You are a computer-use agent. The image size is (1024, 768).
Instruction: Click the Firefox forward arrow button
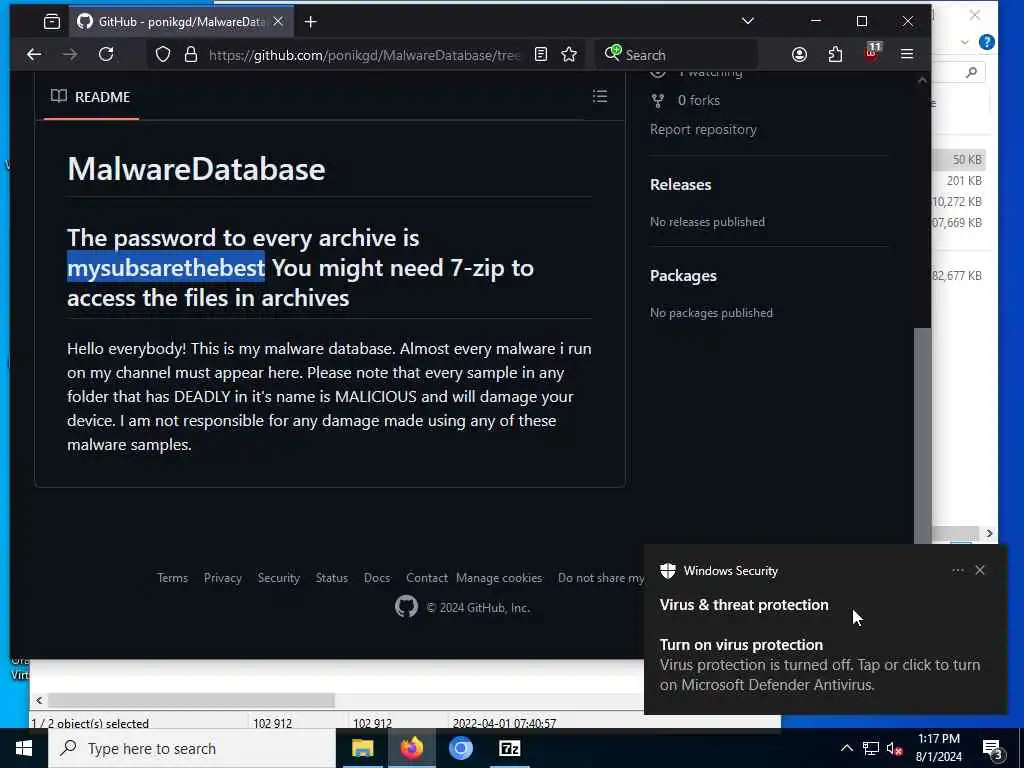click(x=70, y=55)
